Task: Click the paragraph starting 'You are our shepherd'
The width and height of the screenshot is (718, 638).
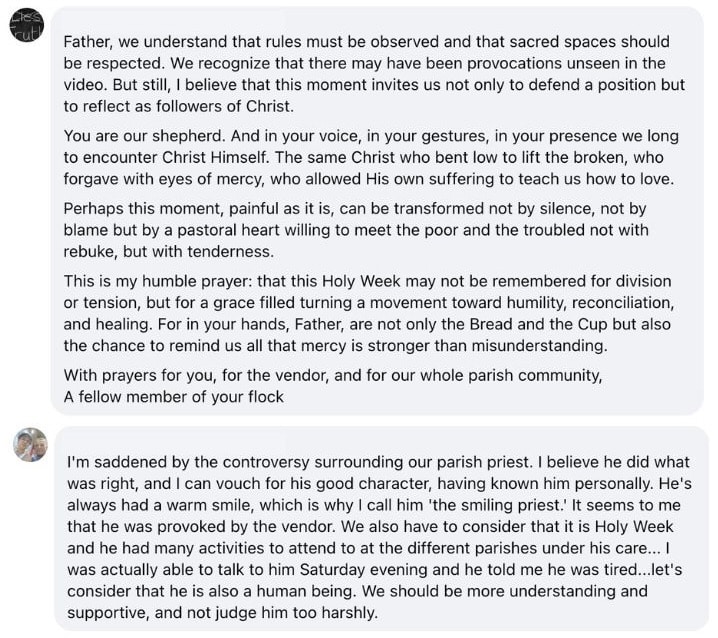Action: 371,157
